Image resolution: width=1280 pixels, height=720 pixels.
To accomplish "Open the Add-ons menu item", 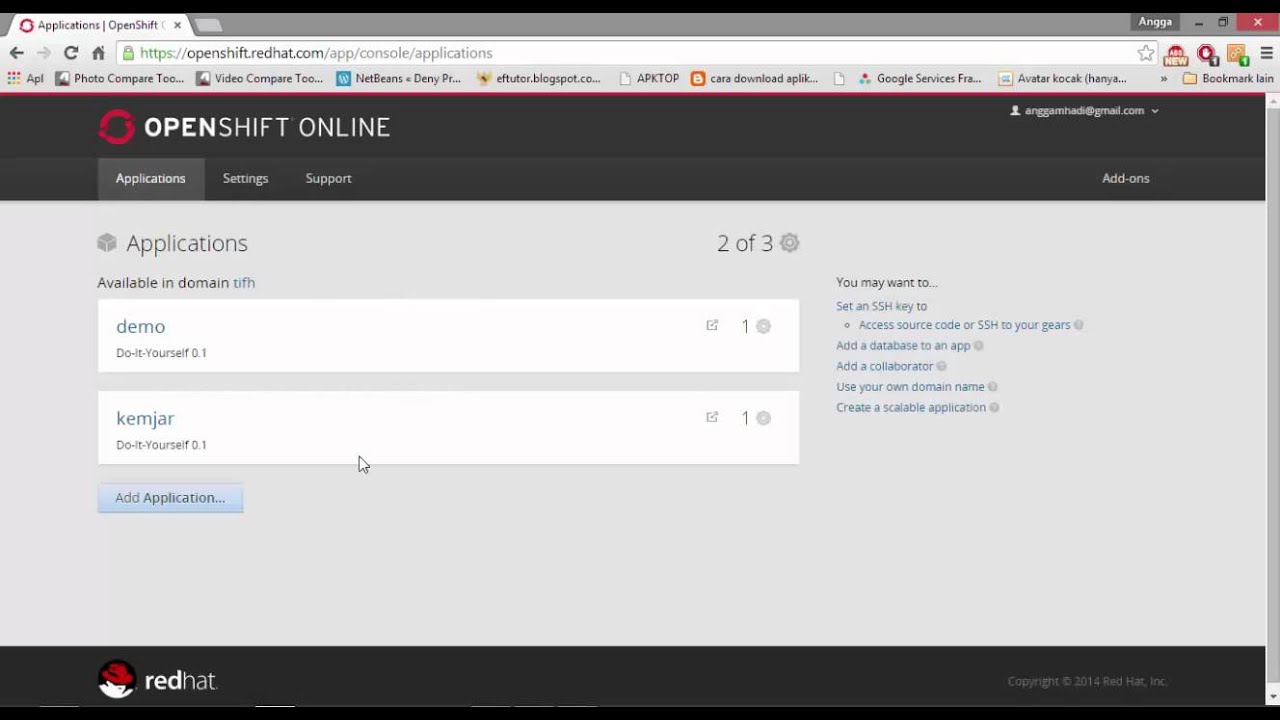I will 1125,178.
